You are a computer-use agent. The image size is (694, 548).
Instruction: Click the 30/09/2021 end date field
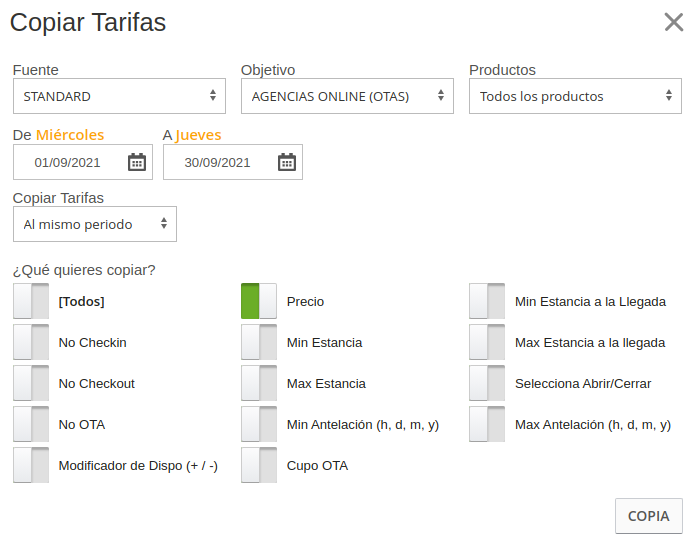(x=218, y=162)
